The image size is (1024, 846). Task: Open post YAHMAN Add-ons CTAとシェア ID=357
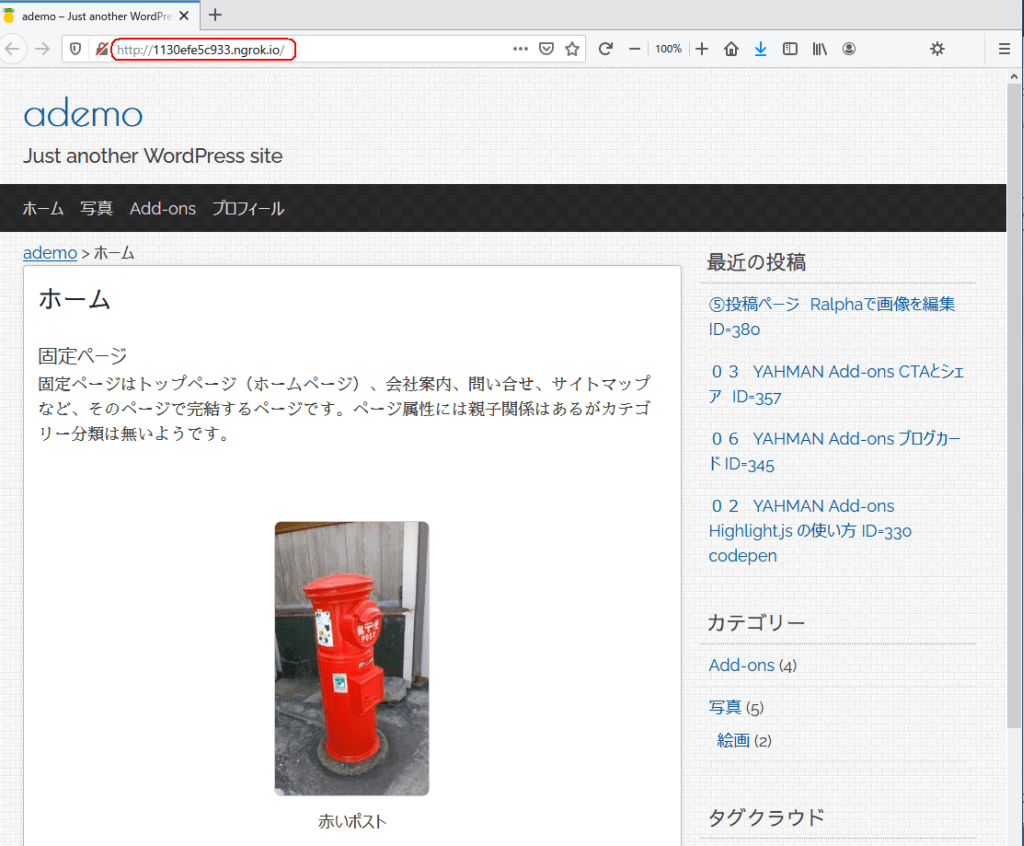tap(837, 384)
